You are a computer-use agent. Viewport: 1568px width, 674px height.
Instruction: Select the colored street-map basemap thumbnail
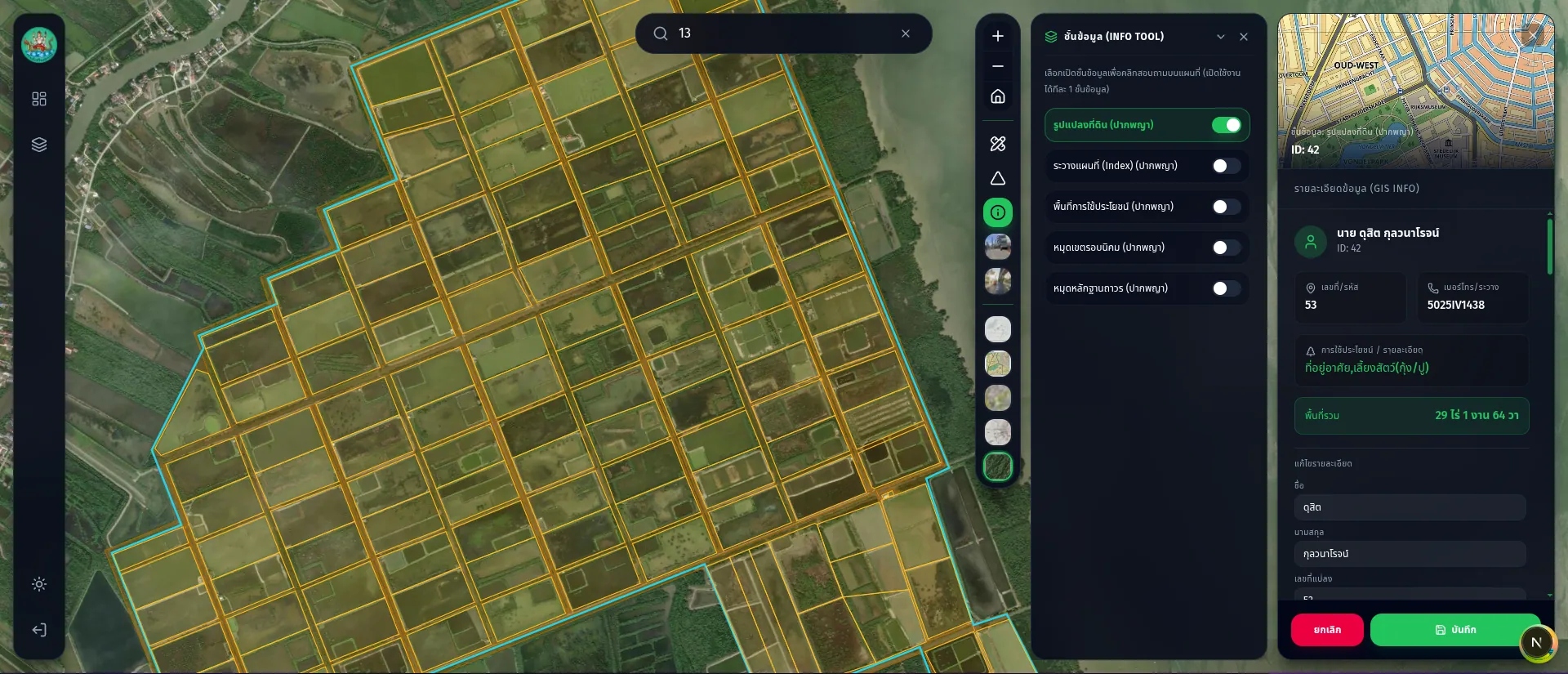998,364
